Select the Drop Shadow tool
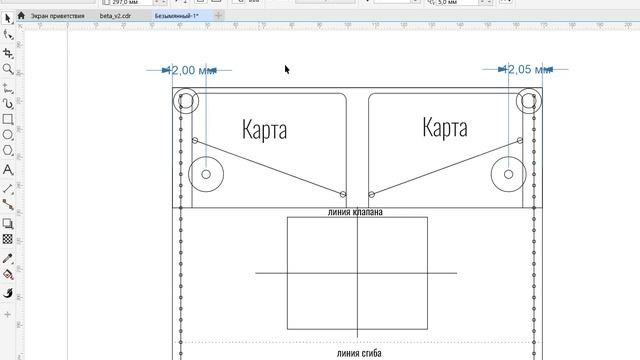Viewport: 640px width, 360px height. (x=7, y=223)
